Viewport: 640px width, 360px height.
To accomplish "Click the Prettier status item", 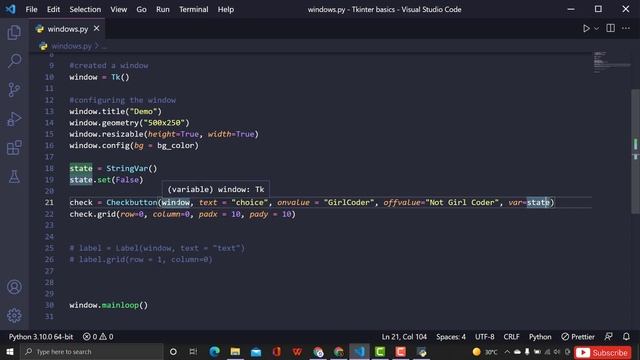I will pyautogui.click(x=578, y=337).
